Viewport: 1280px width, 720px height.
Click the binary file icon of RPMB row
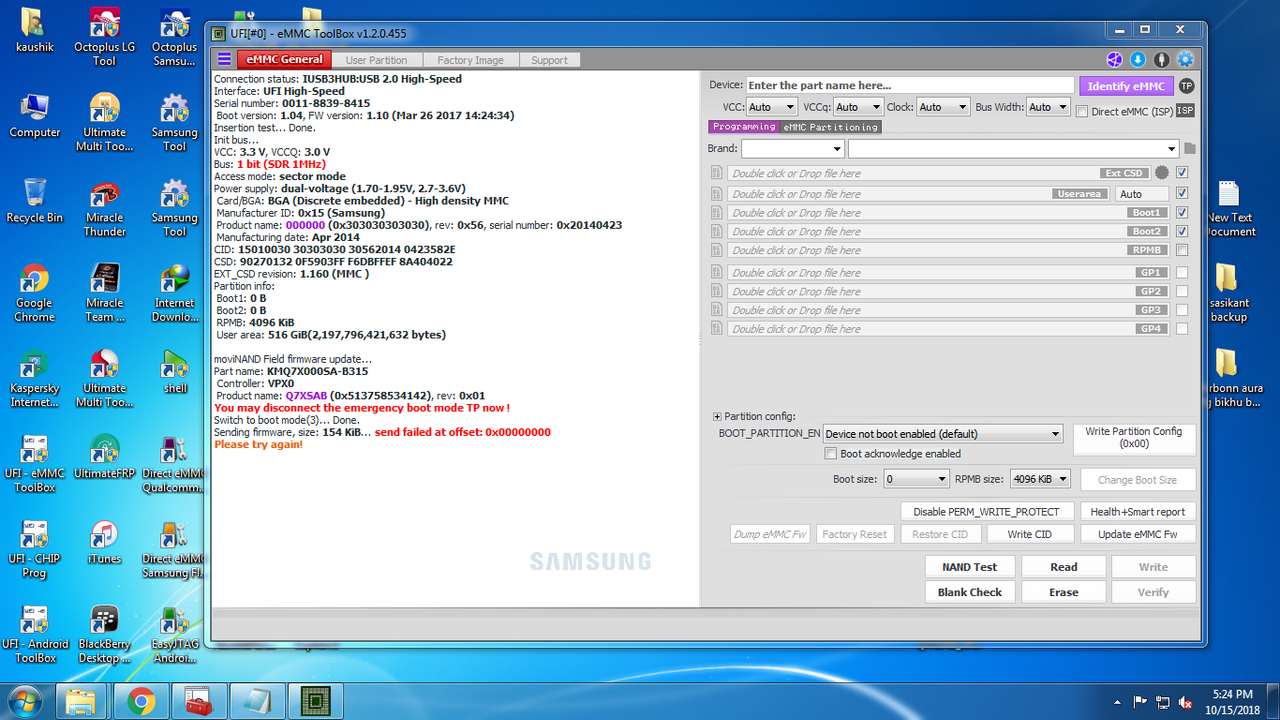(716, 250)
